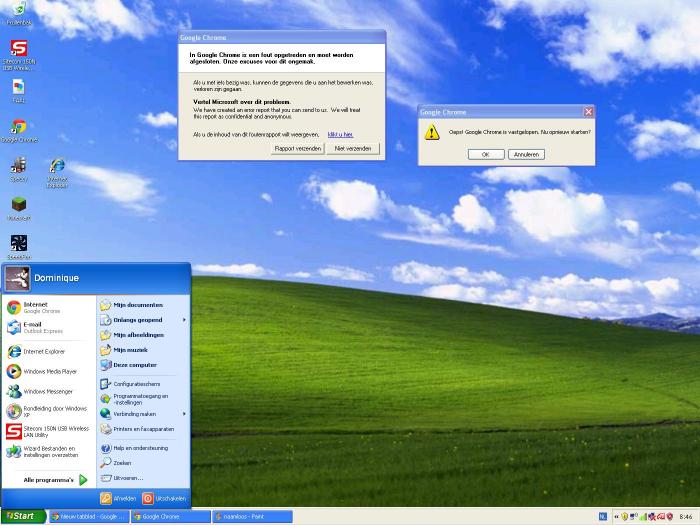Switch to Google Chrome taskbar item
Screen dimensions: 700x525
(171, 517)
